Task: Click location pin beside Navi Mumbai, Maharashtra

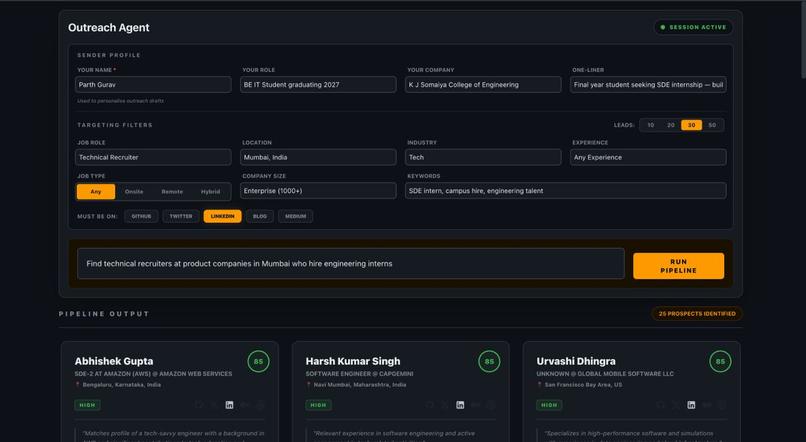Action: tap(308, 384)
